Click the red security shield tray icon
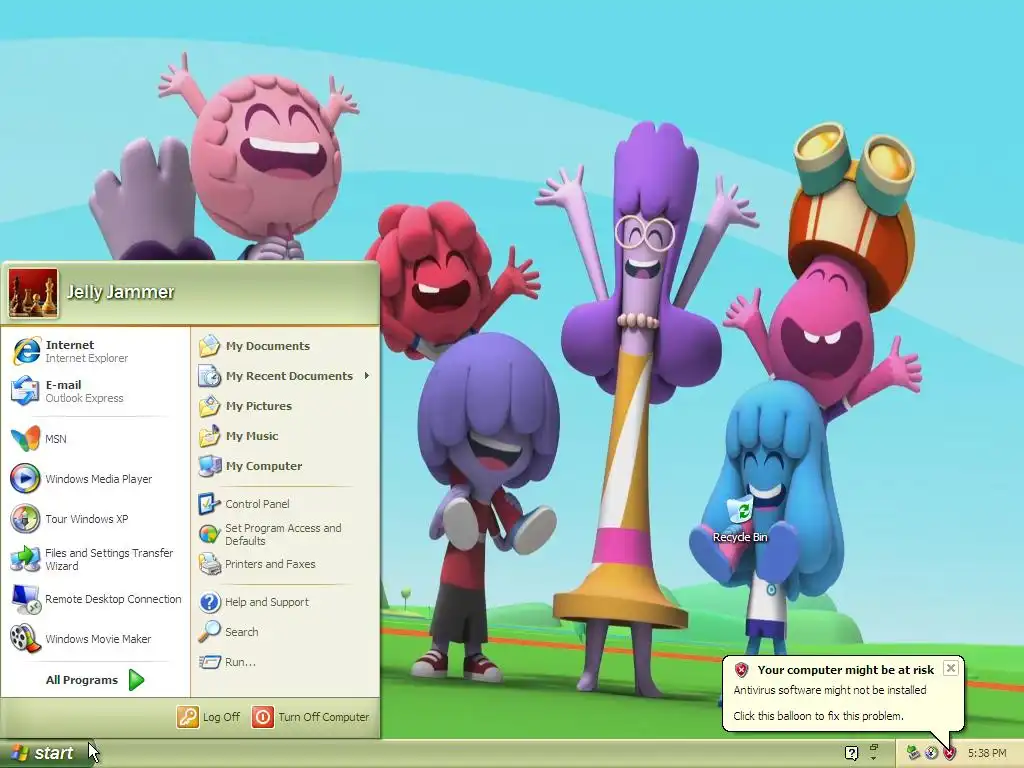The width and height of the screenshot is (1024, 768). click(950, 753)
